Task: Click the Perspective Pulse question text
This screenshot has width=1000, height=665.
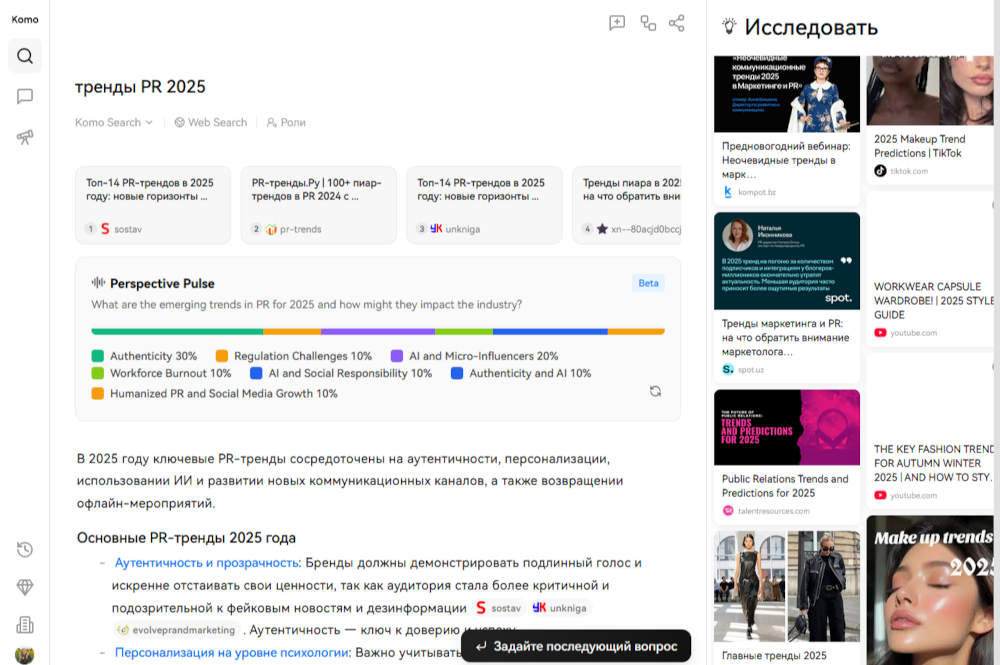Action: [x=307, y=304]
